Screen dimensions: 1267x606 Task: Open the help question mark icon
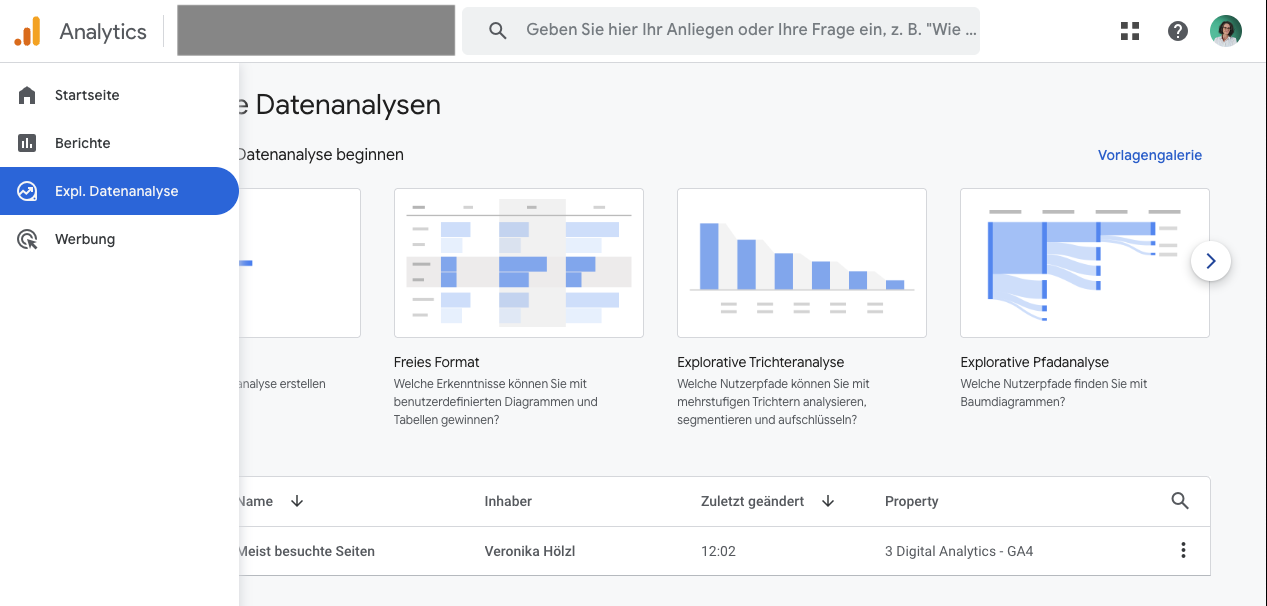[x=1178, y=31]
